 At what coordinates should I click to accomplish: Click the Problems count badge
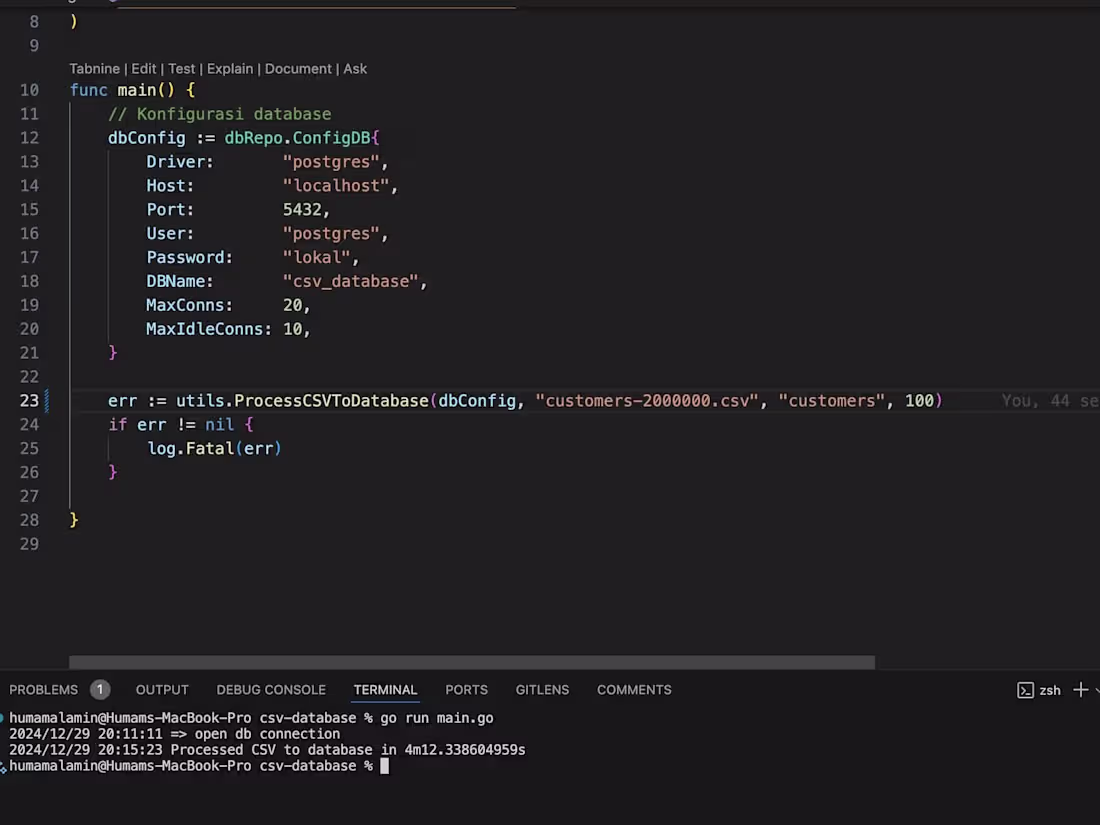click(x=99, y=689)
